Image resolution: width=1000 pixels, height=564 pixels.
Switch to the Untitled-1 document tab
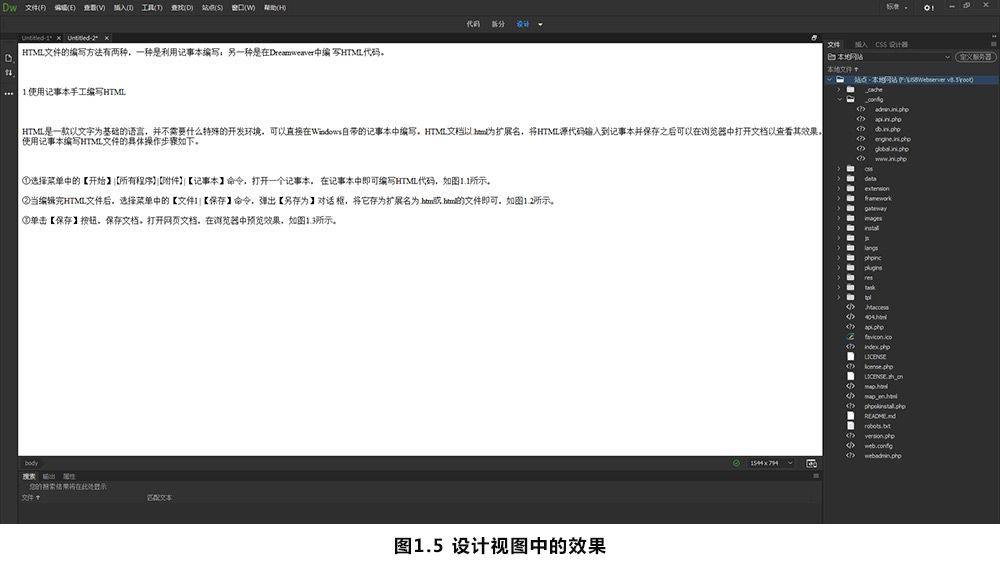pyautogui.click(x=36, y=38)
